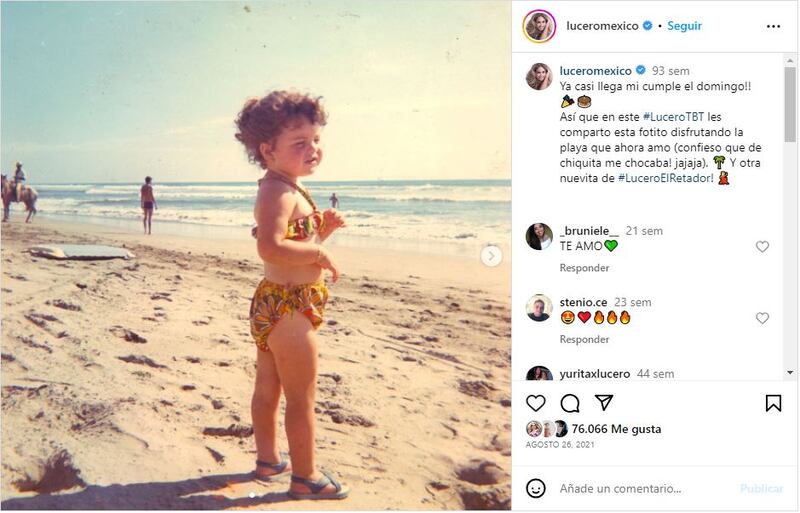Open yuritaxlucero's profile from the username
Image resolution: width=800 pixels, height=513 pixels.
click(x=595, y=374)
